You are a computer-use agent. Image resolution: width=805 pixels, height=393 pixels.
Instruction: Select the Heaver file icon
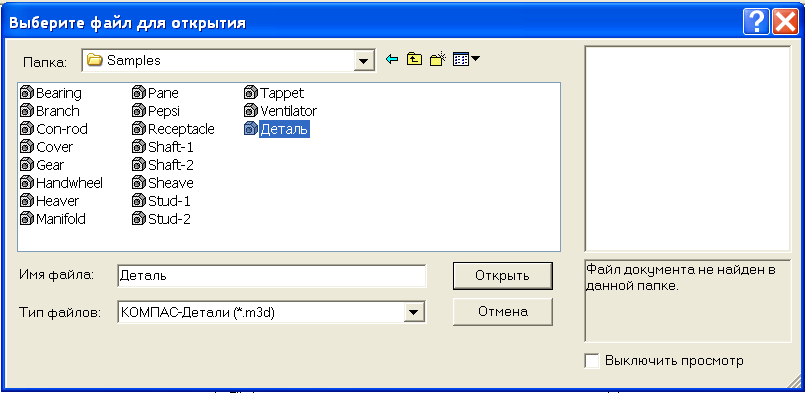tap(27, 201)
